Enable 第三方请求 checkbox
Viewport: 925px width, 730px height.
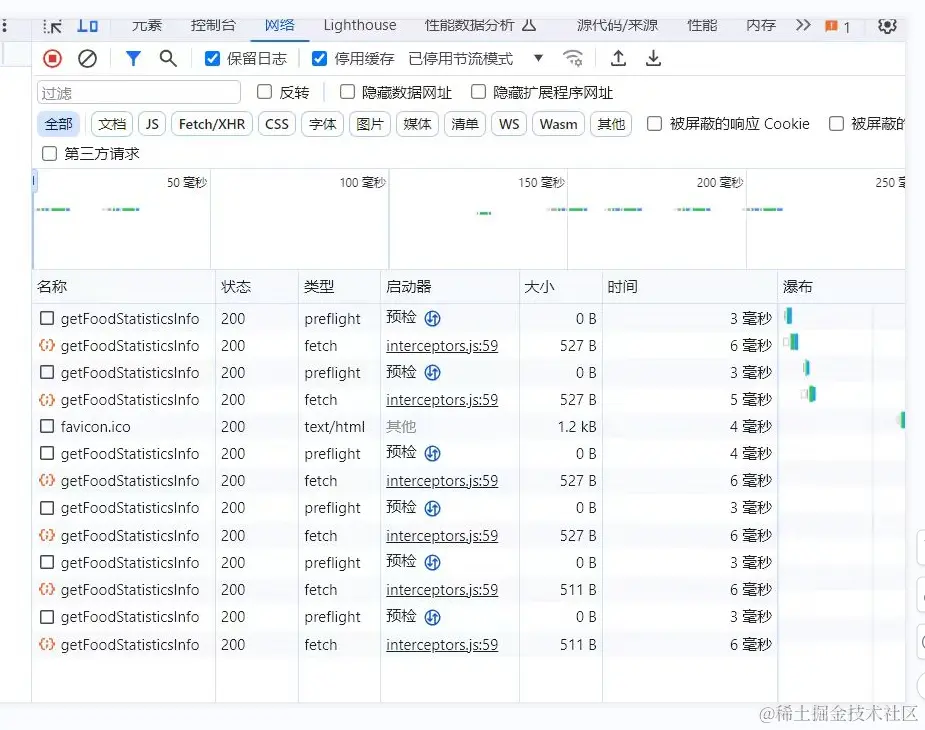(x=50, y=154)
